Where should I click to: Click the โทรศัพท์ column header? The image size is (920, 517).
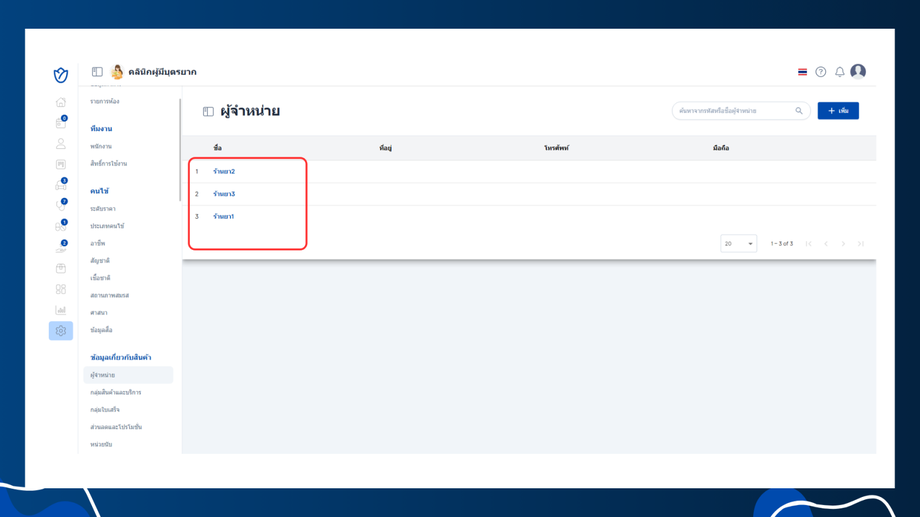556,148
